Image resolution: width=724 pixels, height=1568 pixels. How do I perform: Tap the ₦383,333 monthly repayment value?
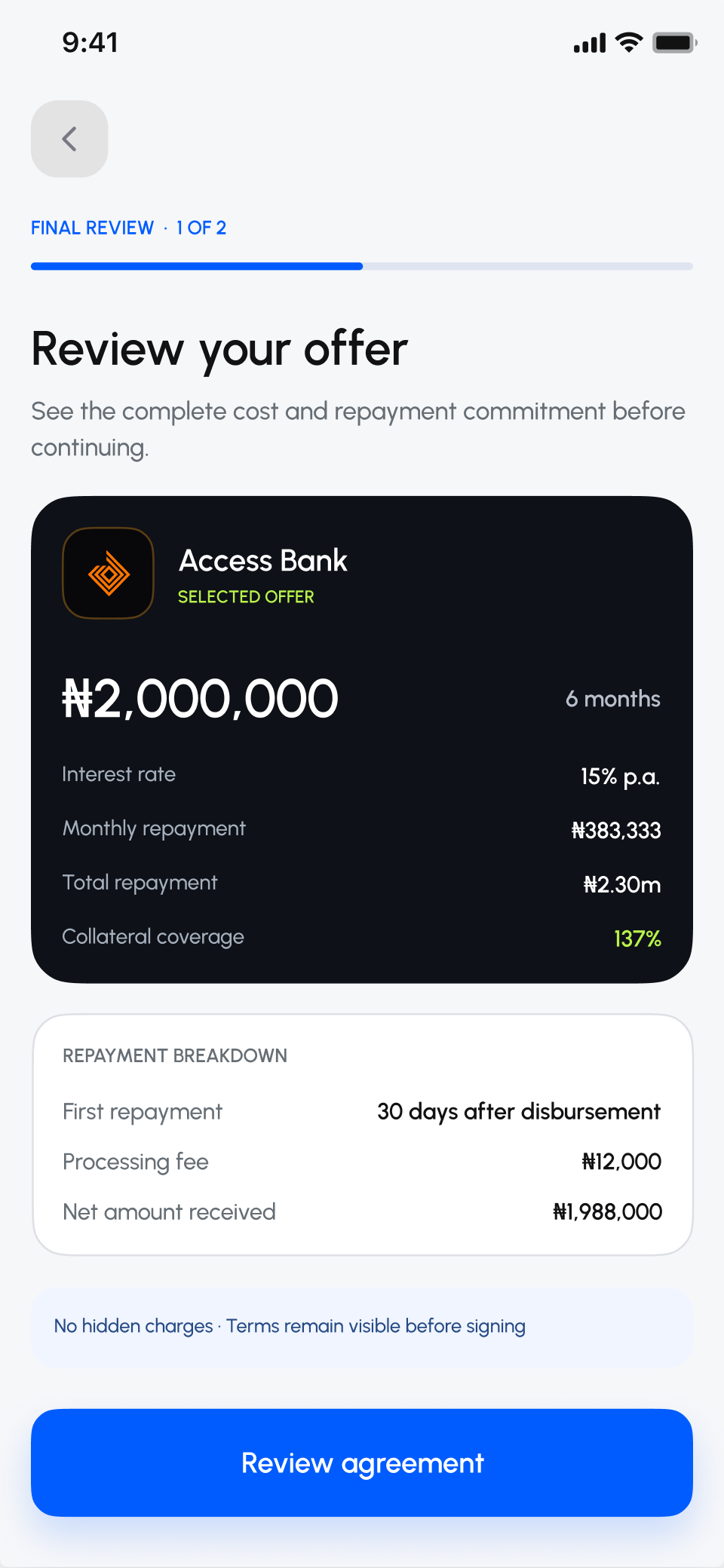point(616,830)
